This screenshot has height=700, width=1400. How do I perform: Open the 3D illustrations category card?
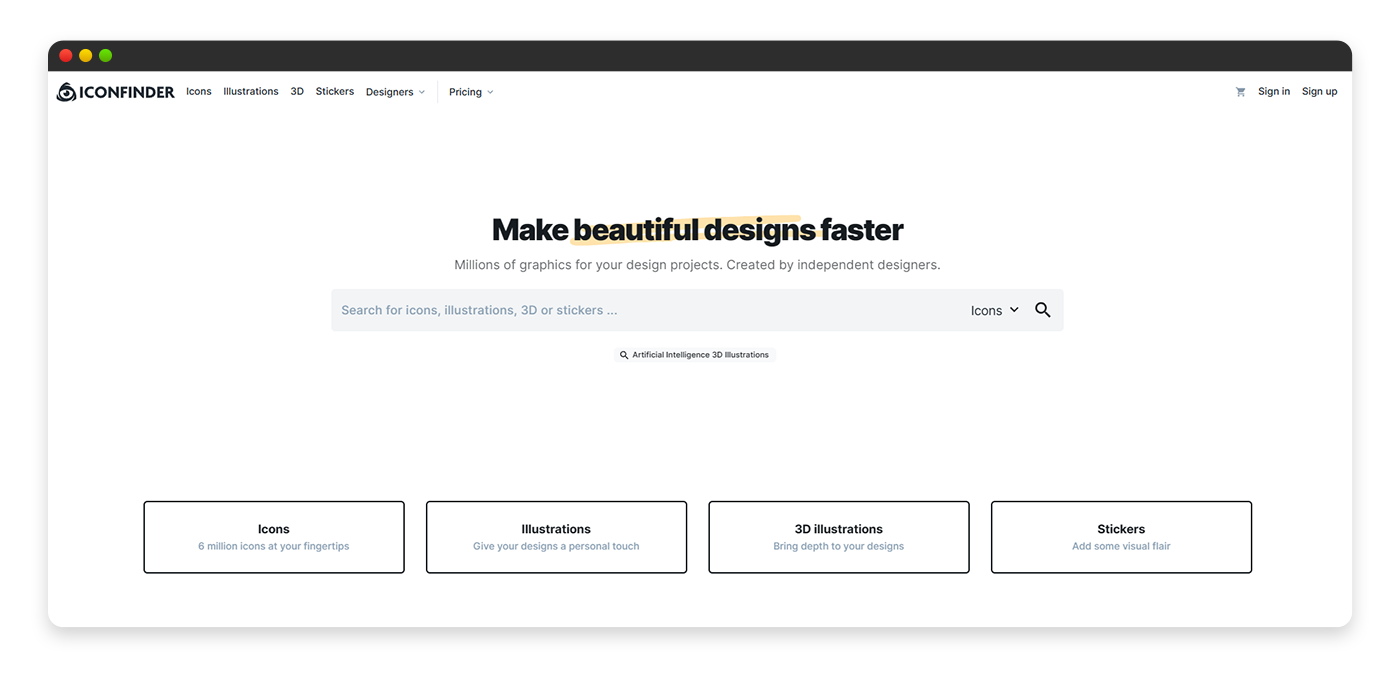(x=839, y=537)
